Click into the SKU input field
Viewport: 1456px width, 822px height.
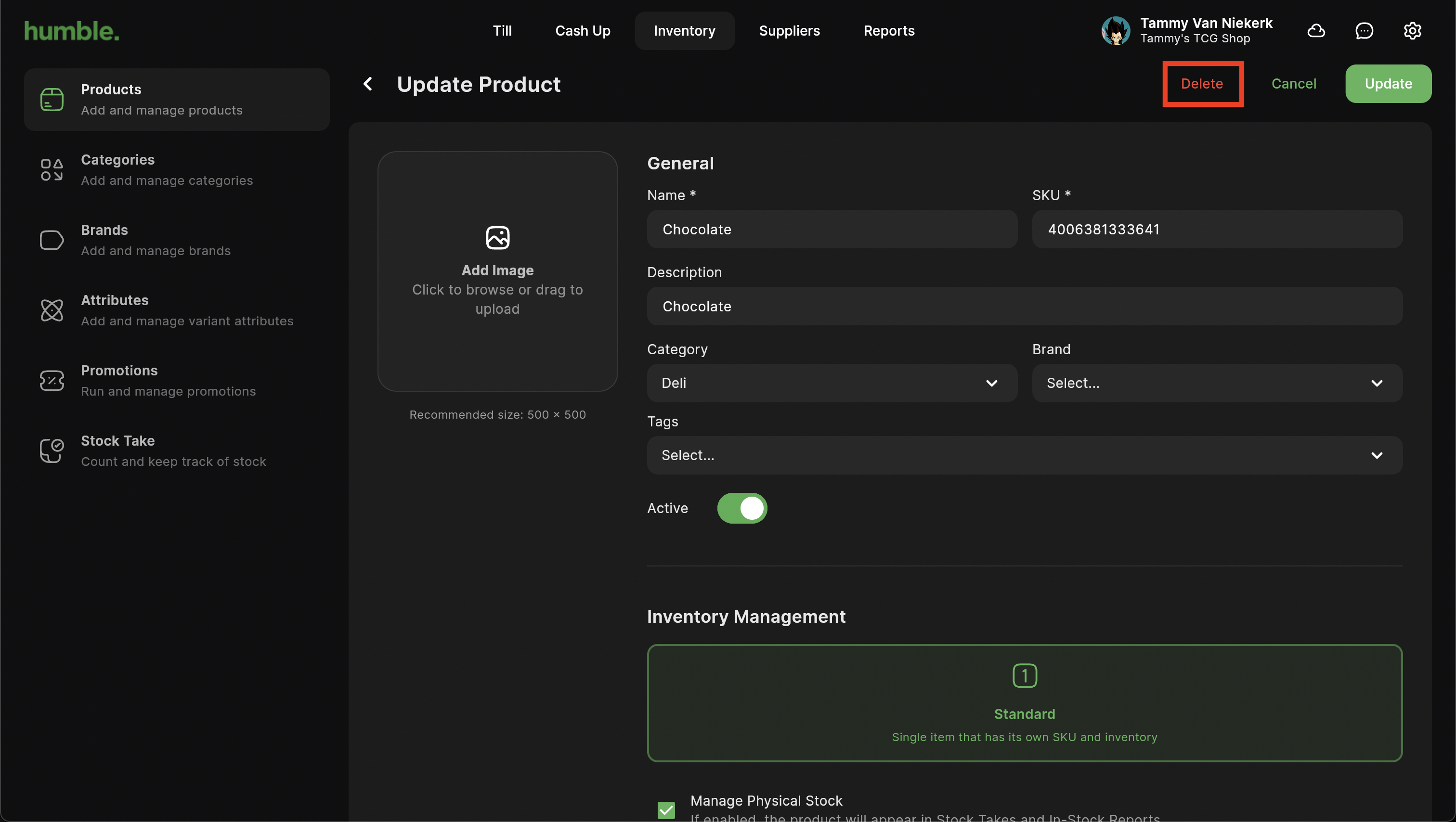coord(1216,230)
